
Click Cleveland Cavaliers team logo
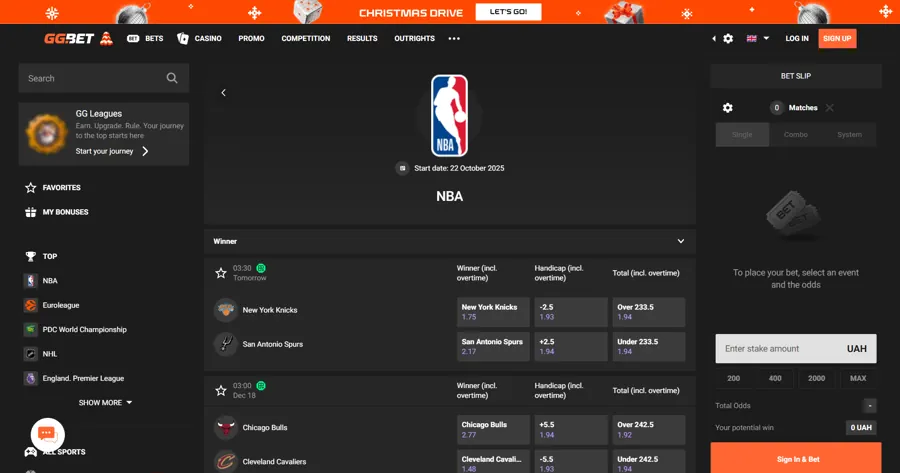coord(226,462)
